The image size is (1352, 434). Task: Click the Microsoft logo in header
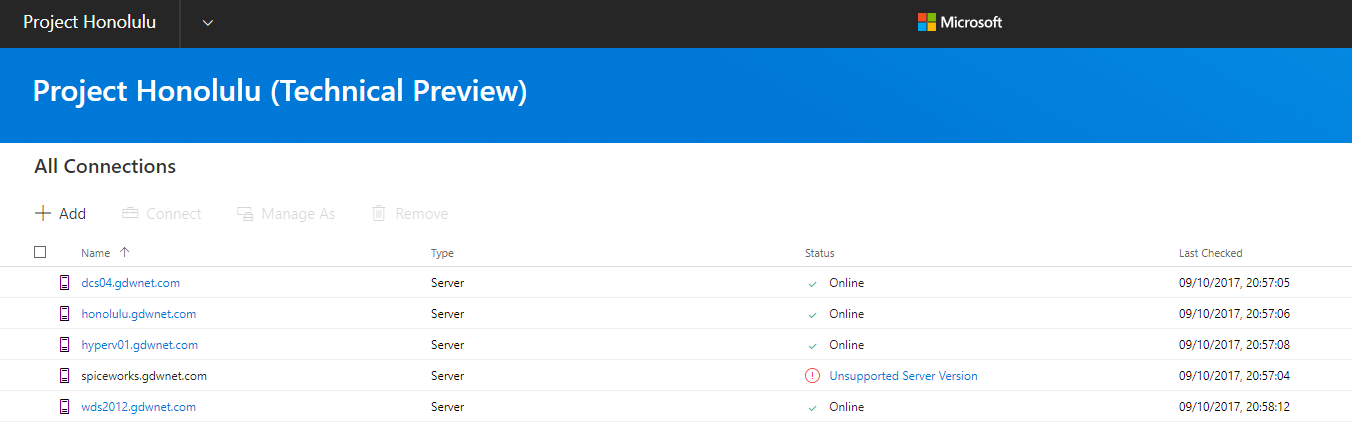pos(960,22)
